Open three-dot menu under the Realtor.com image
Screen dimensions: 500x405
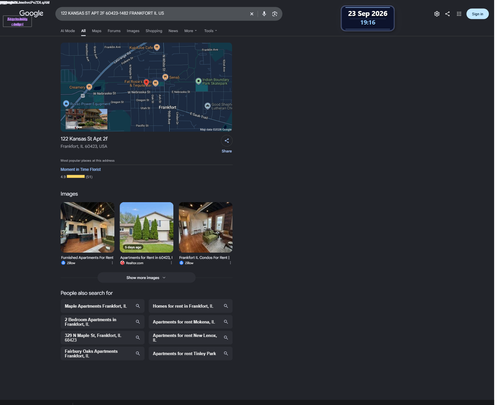tap(171, 263)
